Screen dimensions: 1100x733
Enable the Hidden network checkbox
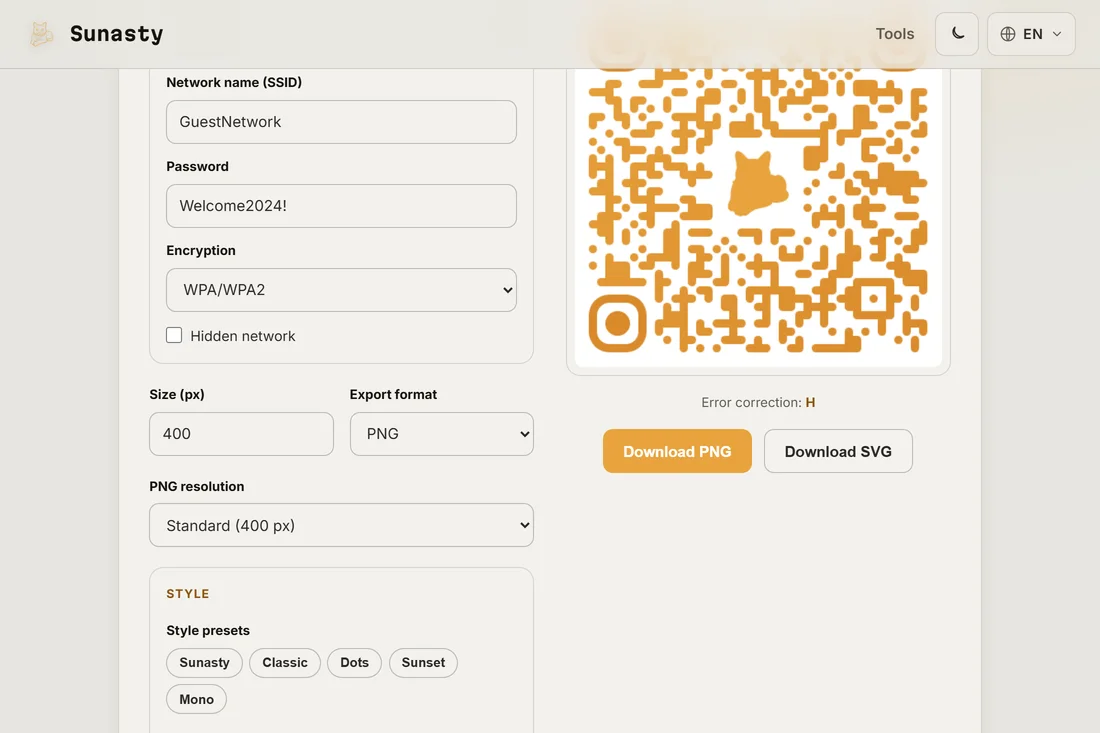[x=174, y=335]
